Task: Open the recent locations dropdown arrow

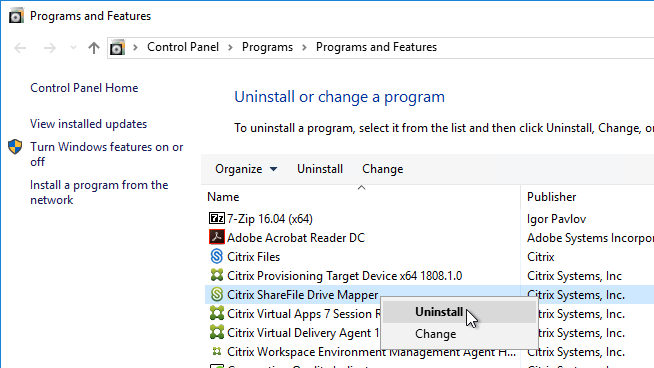Action: (x=73, y=48)
